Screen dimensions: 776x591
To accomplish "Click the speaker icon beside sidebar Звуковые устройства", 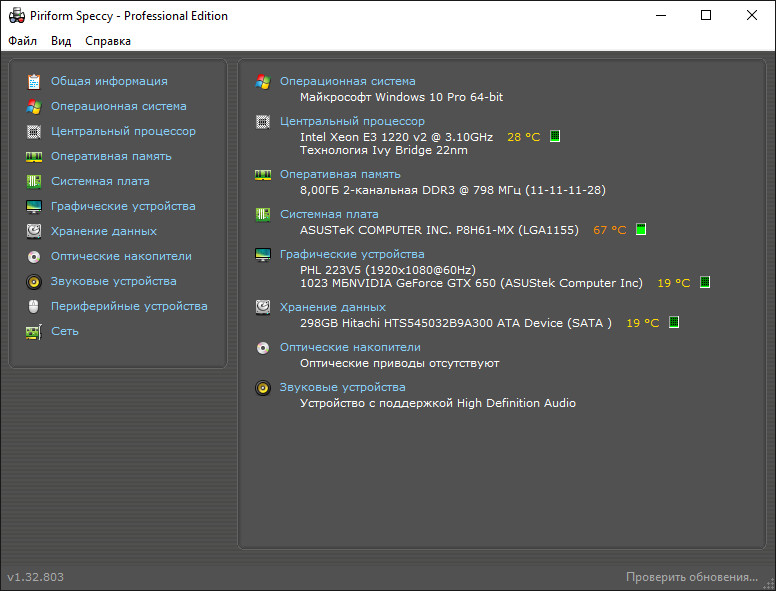I will [x=34, y=282].
